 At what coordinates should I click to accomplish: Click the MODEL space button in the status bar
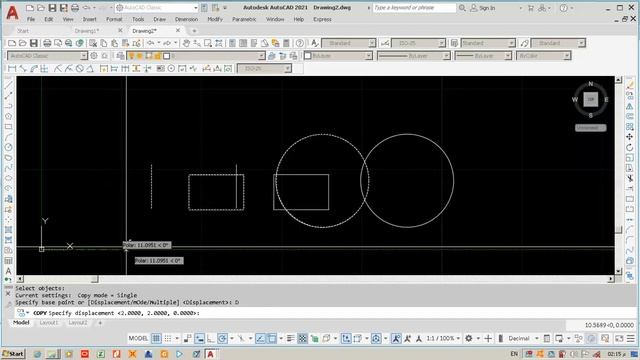pyautogui.click(x=138, y=338)
